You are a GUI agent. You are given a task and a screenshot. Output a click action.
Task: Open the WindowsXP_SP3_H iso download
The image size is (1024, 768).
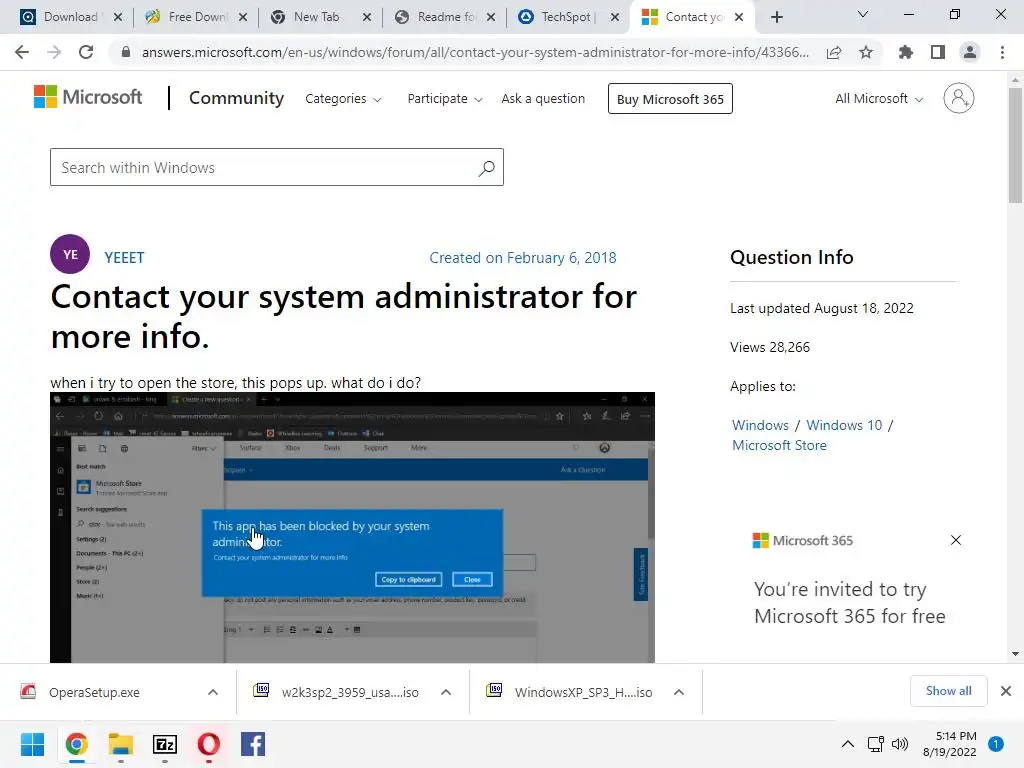coord(583,692)
